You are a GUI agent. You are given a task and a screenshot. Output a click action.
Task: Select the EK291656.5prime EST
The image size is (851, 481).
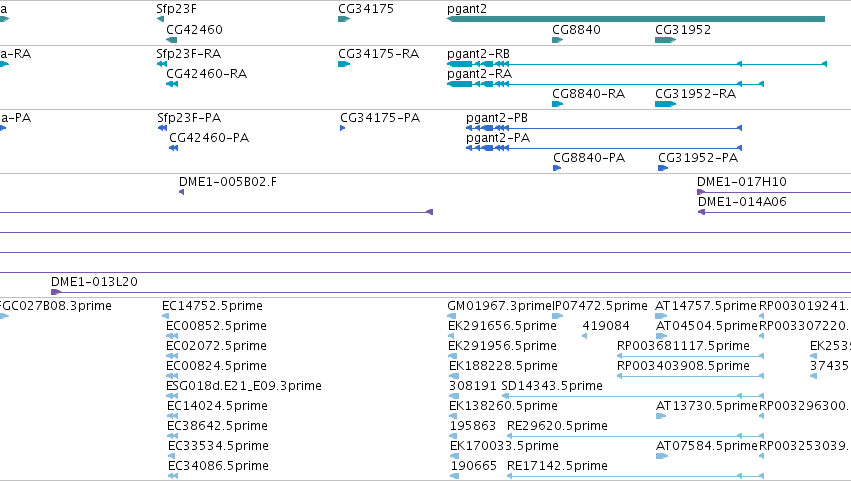(450, 336)
